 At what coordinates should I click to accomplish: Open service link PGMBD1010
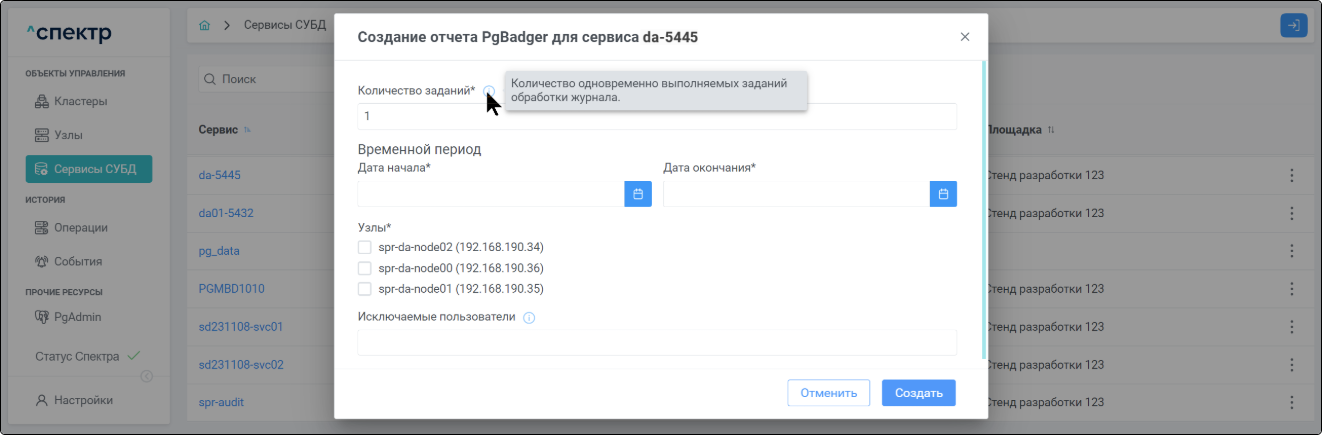coord(231,288)
